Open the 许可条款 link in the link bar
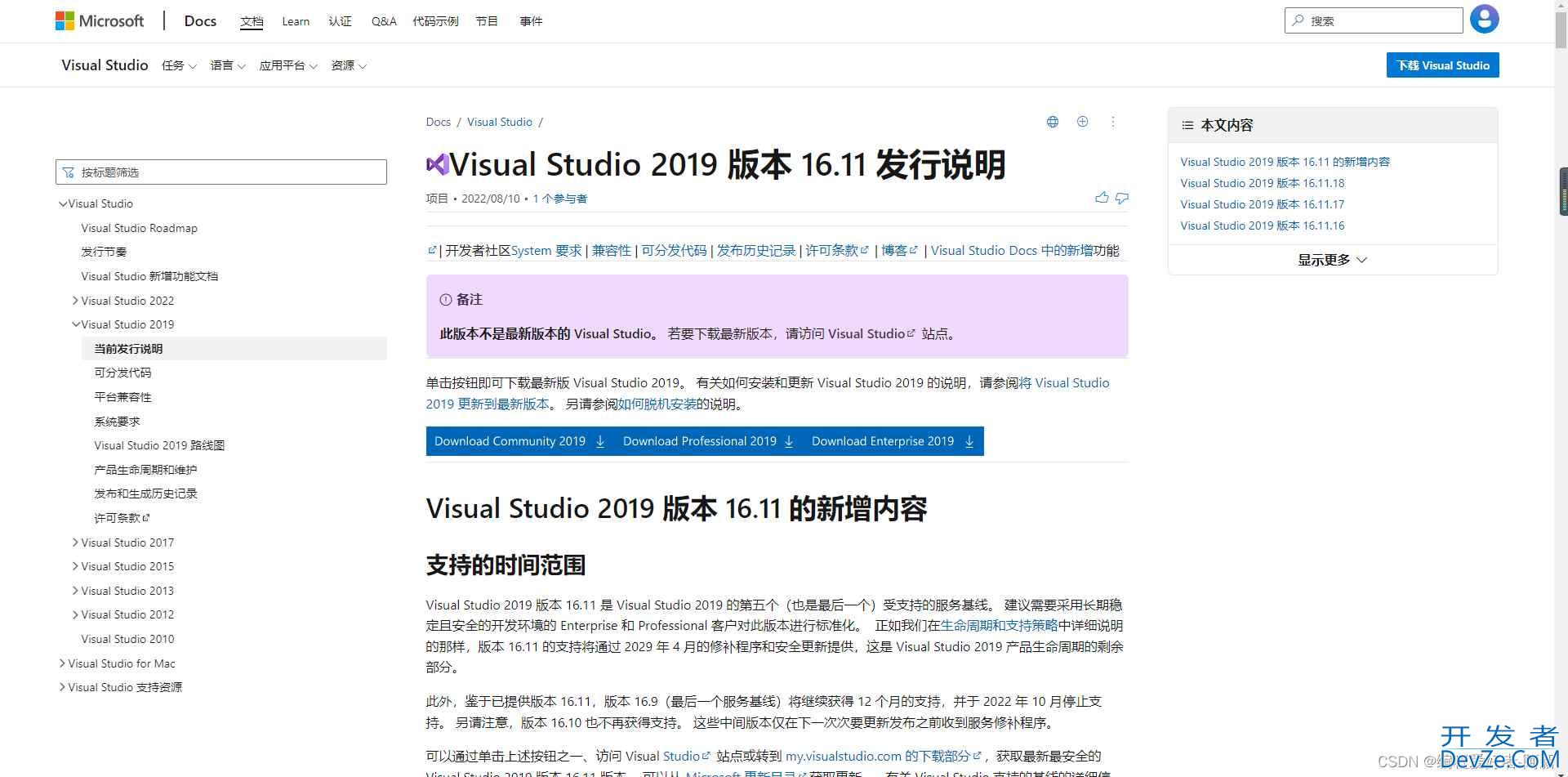The height and width of the screenshot is (777, 1568). pos(837,250)
